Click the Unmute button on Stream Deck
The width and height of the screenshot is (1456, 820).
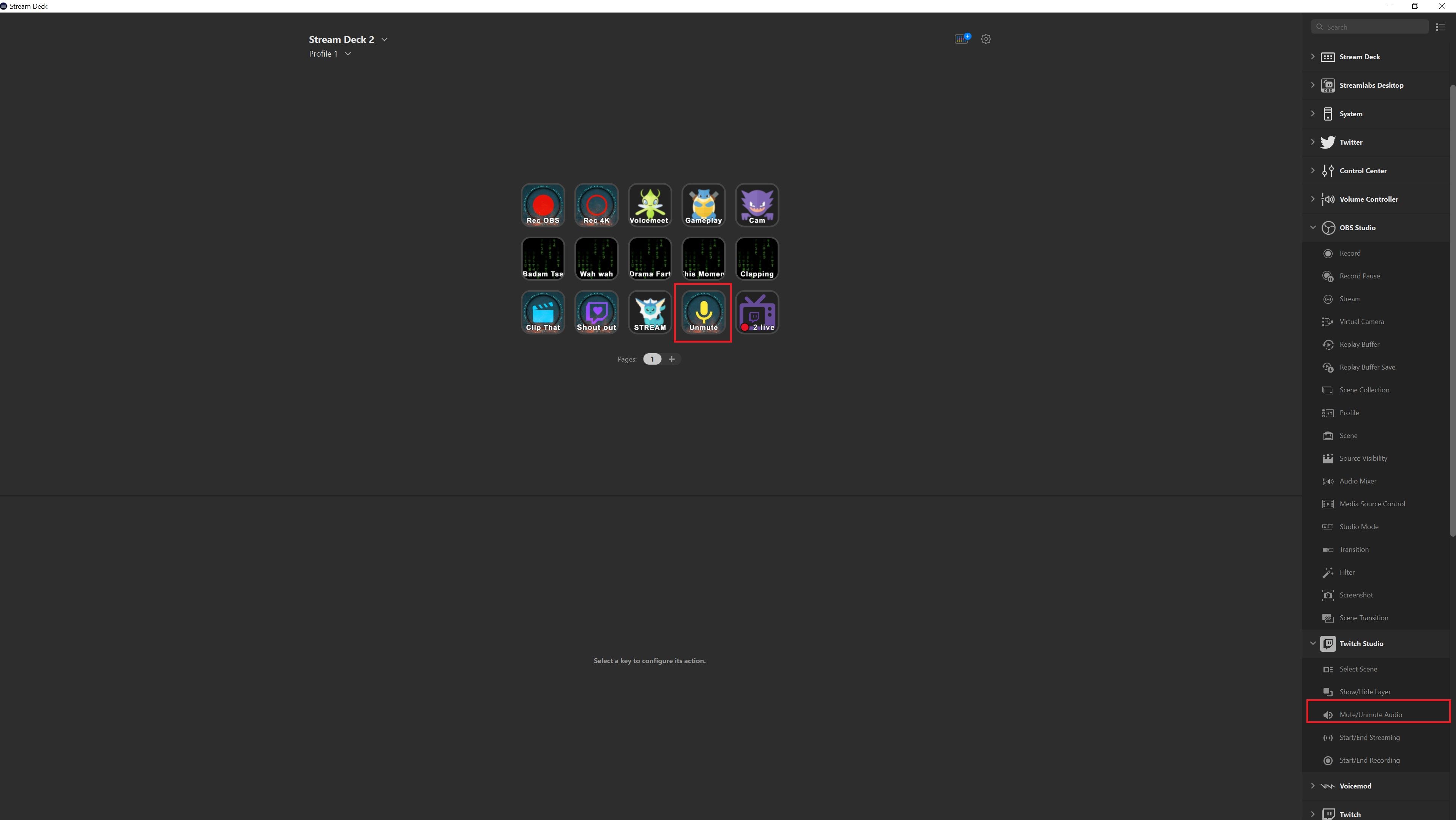(703, 312)
